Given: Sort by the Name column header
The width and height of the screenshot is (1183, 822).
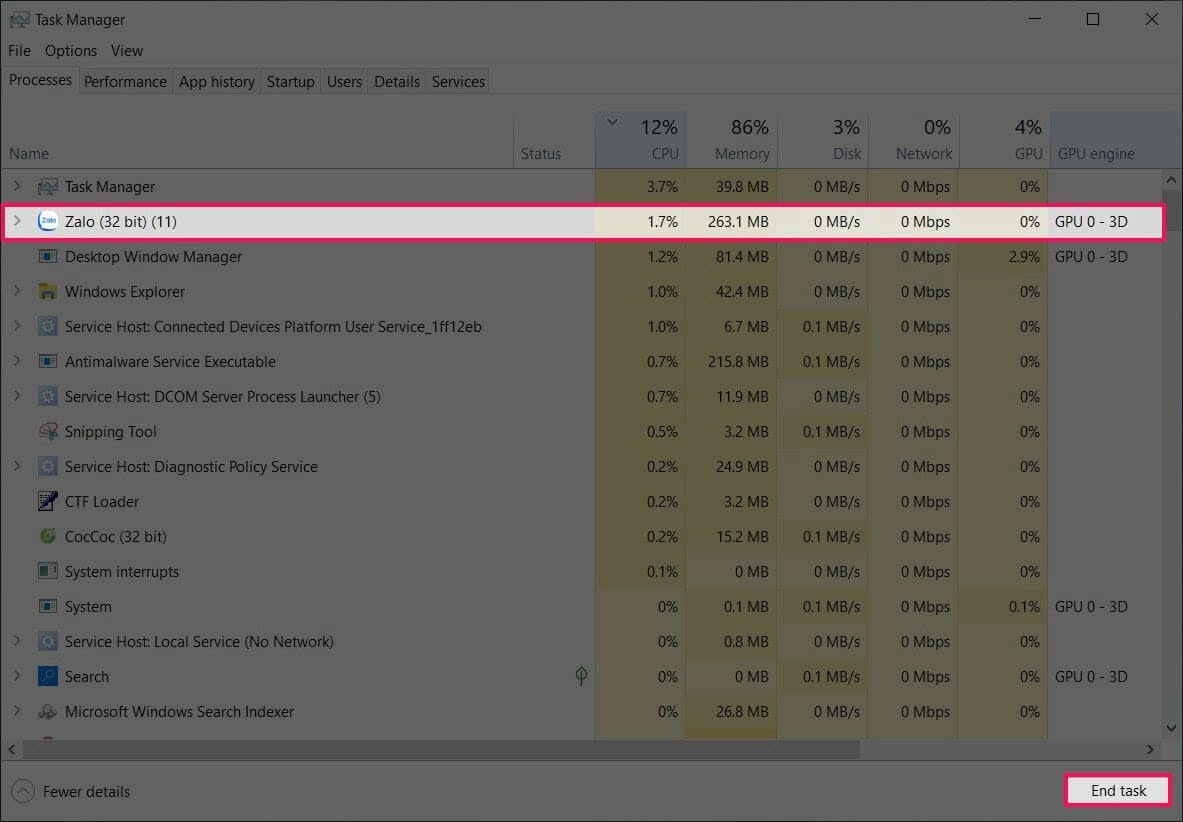Looking at the screenshot, I should coord(257,140).
